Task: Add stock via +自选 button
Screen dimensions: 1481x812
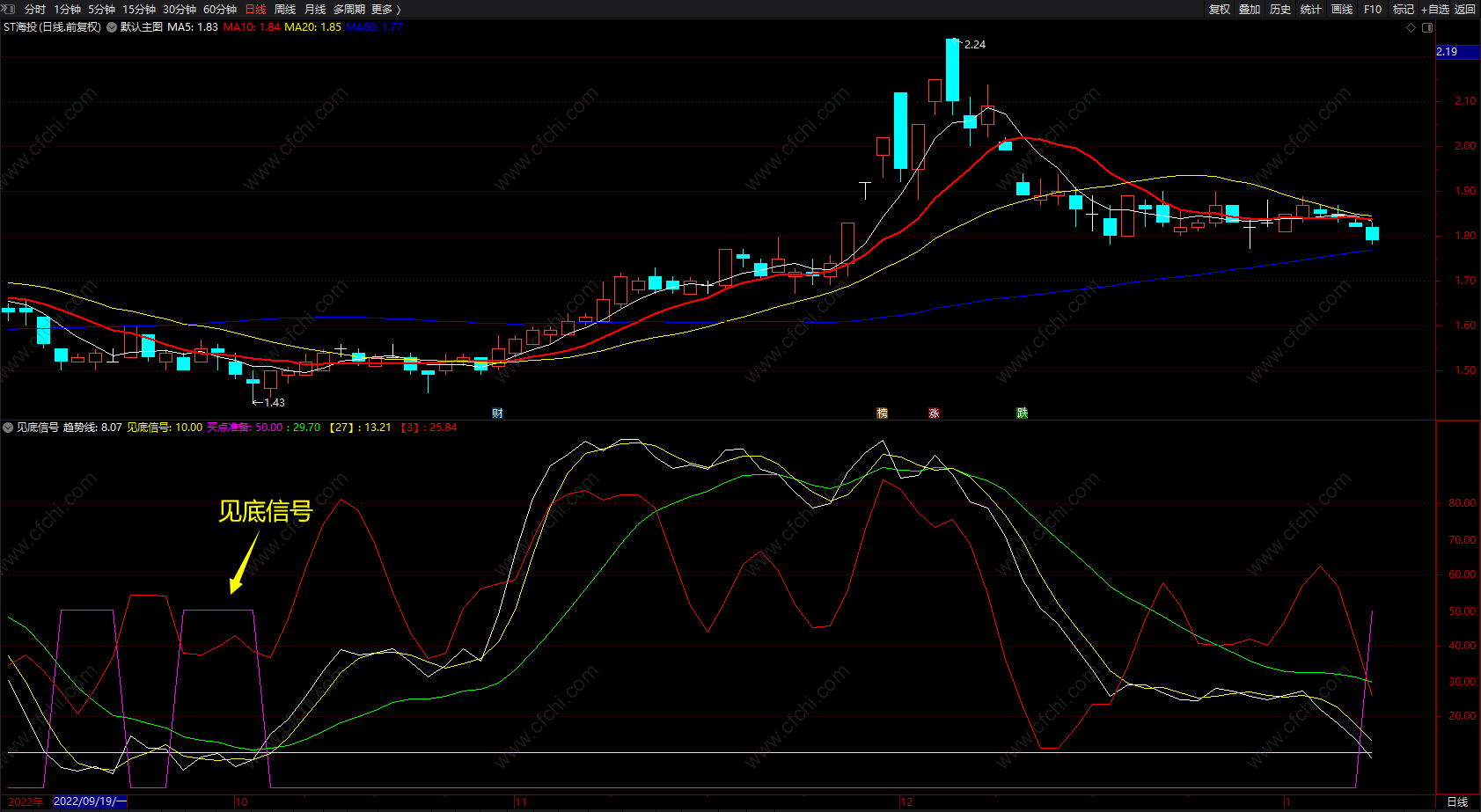Action: pos(1435,9)
